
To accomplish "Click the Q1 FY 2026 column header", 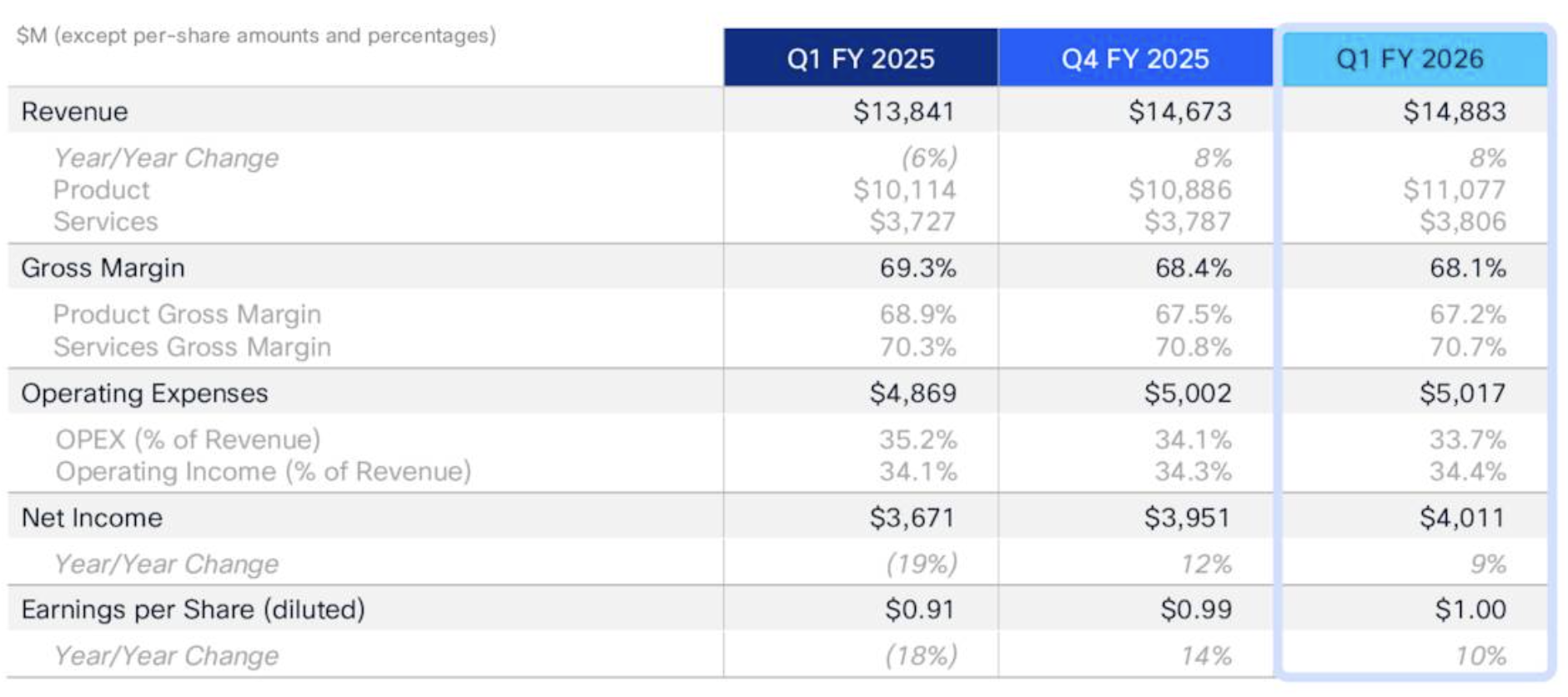I will pos(1410,59).
